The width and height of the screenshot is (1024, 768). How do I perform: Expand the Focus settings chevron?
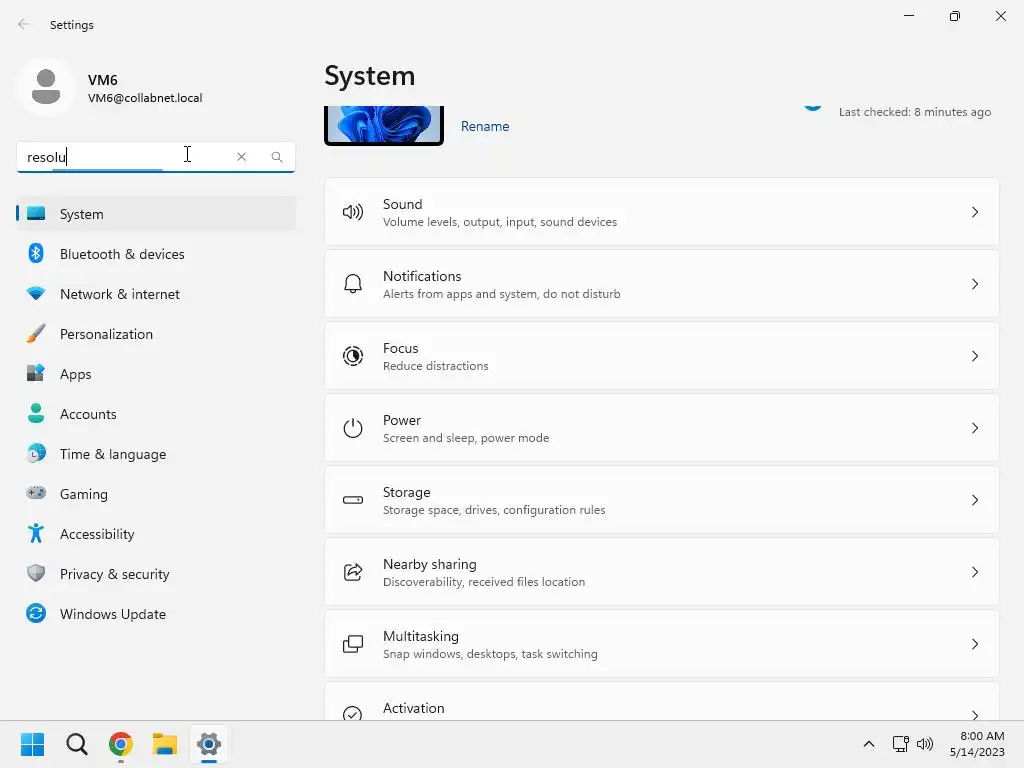tap(974, 356)
